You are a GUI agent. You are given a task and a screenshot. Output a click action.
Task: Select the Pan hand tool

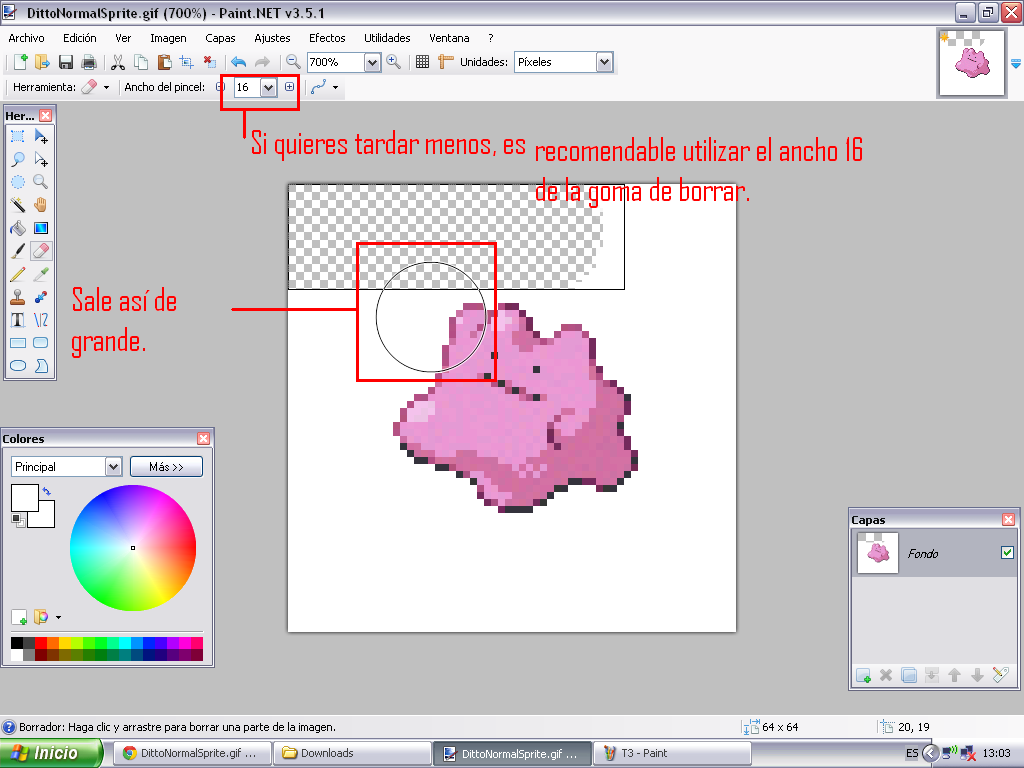pyautogui.click(x=40, y=205)
